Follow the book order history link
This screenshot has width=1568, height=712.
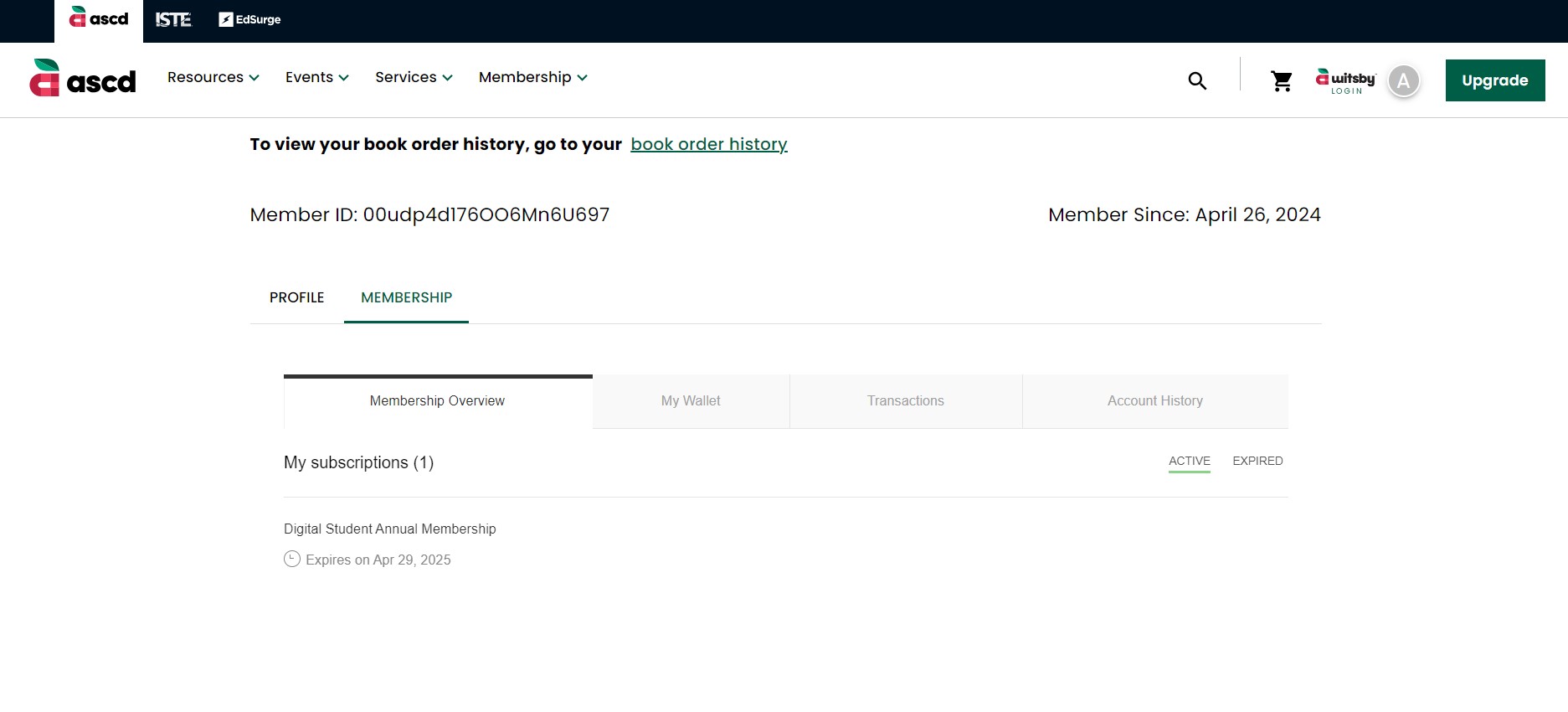click(x=708, y=144)
